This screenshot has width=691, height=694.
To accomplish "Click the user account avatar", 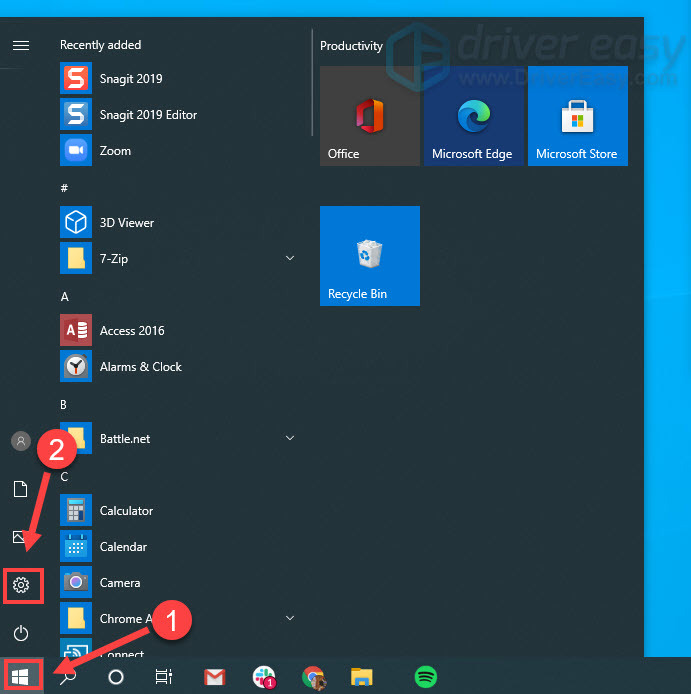I will coord(21,441).
